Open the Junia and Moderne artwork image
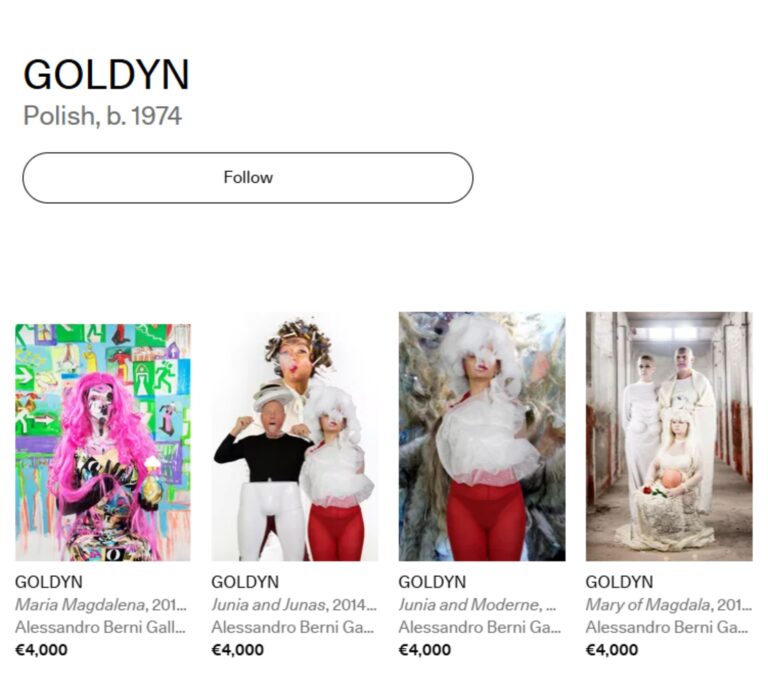 click(x=482, y=436)
